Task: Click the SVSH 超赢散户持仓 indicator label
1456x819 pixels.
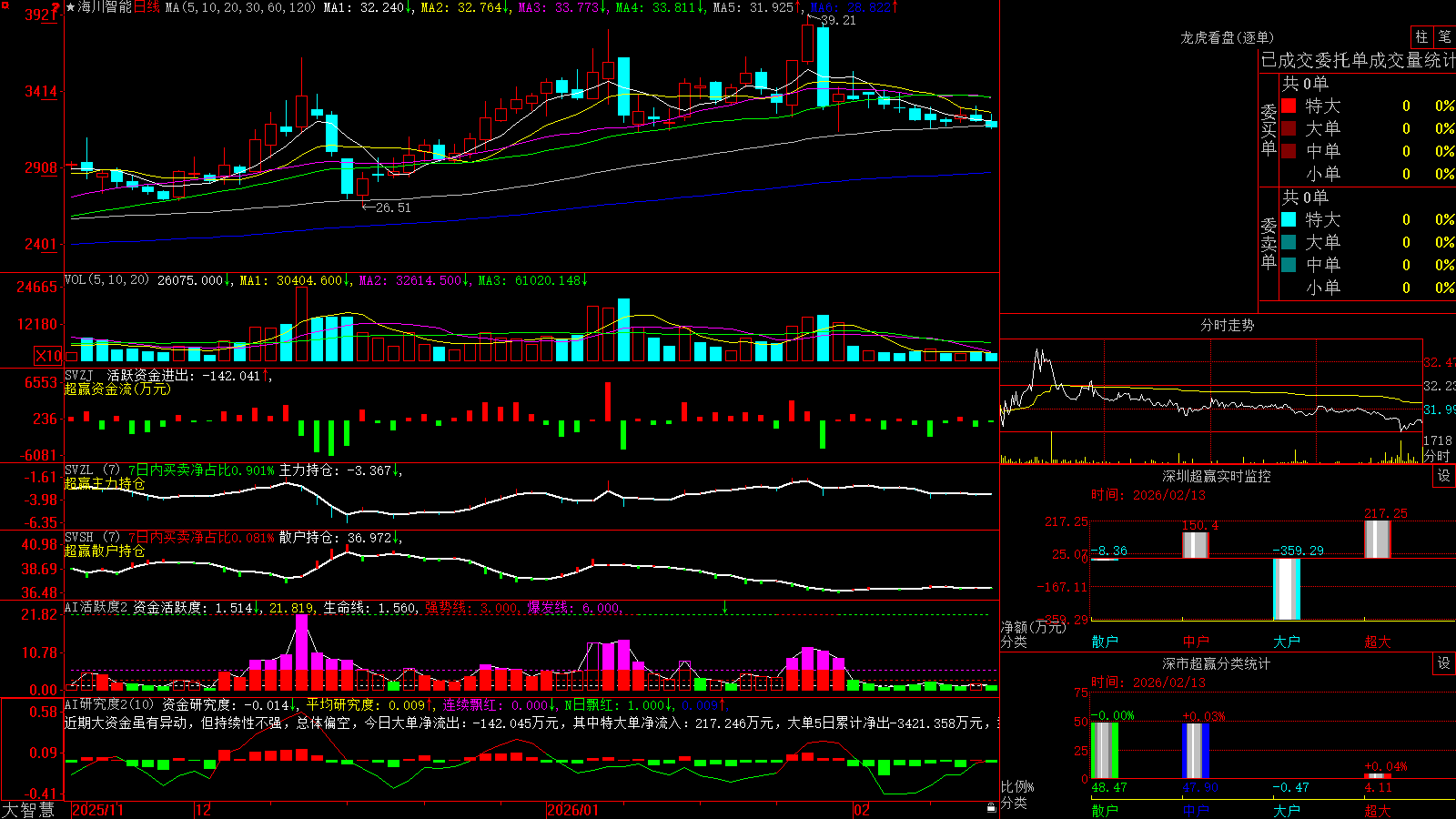Action: 92,538
